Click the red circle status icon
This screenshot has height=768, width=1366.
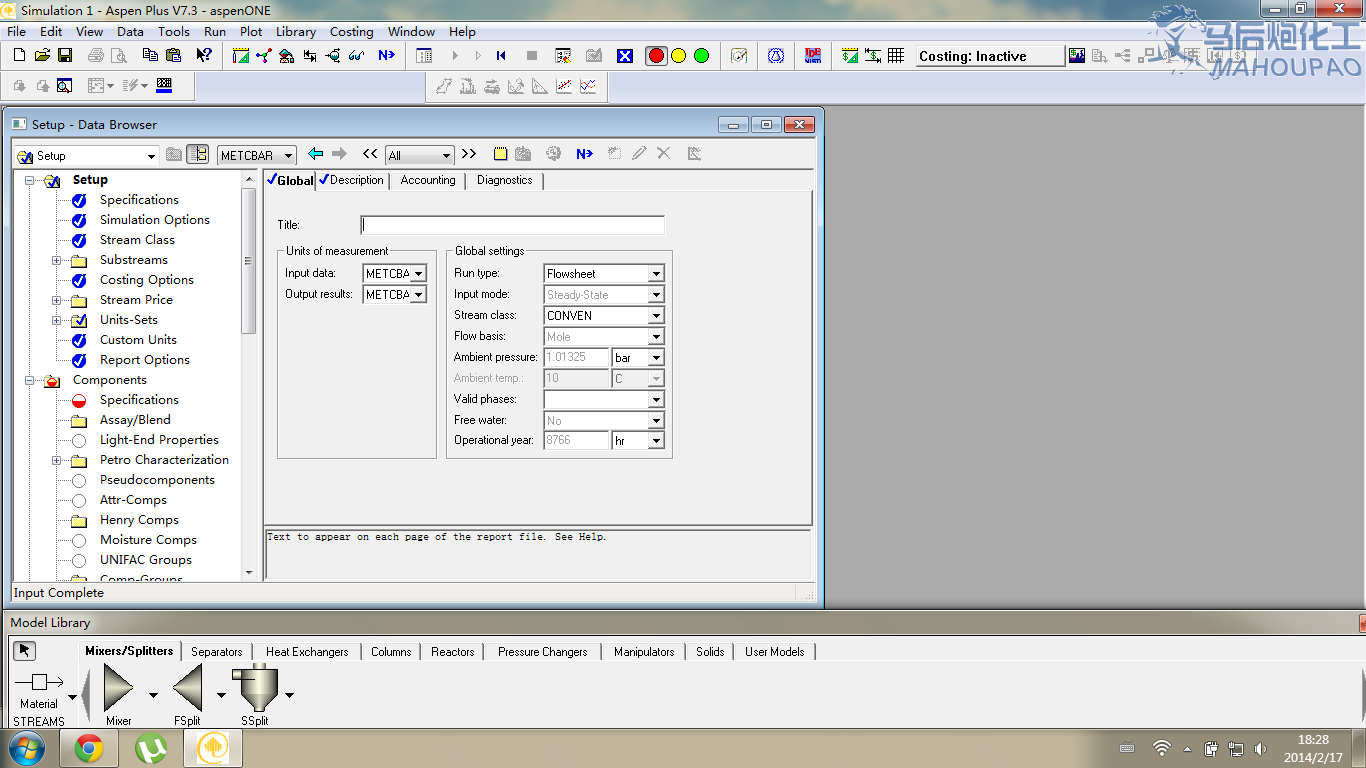(x=656, y=56)
